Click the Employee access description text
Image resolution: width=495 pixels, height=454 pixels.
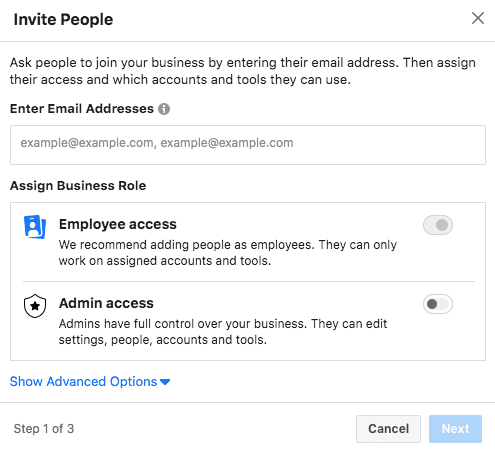click(x=228, y=253)
